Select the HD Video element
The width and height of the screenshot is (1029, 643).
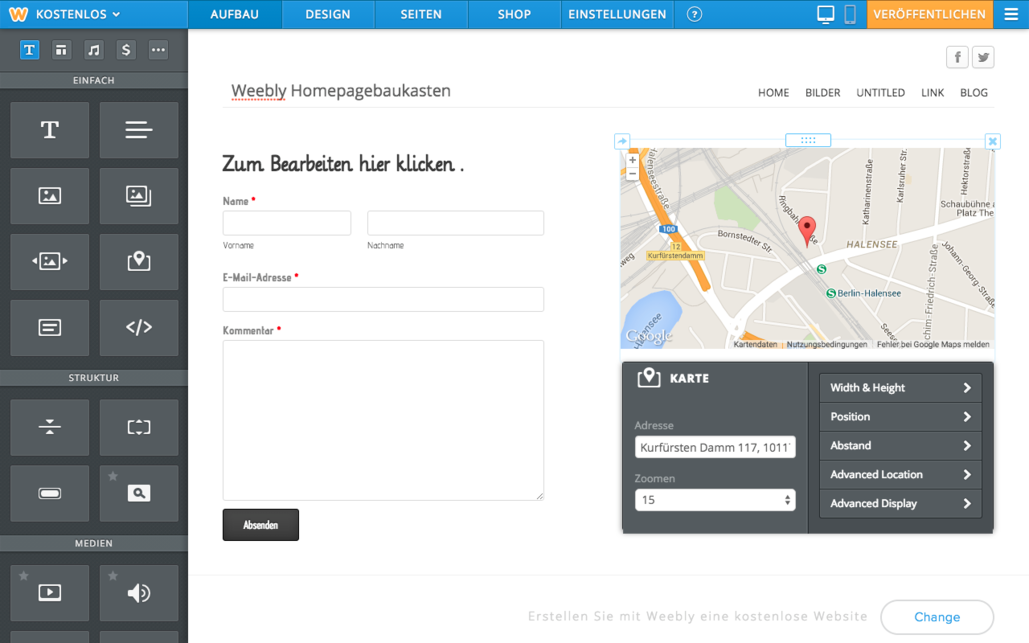pos(50,593)
